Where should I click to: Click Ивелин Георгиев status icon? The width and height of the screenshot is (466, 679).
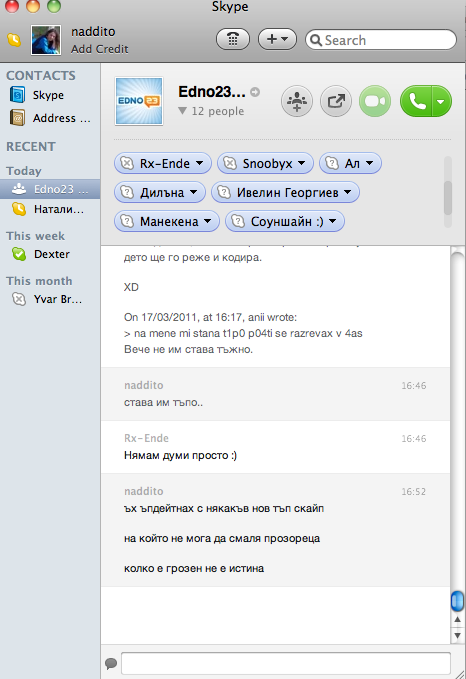point(224,192)
